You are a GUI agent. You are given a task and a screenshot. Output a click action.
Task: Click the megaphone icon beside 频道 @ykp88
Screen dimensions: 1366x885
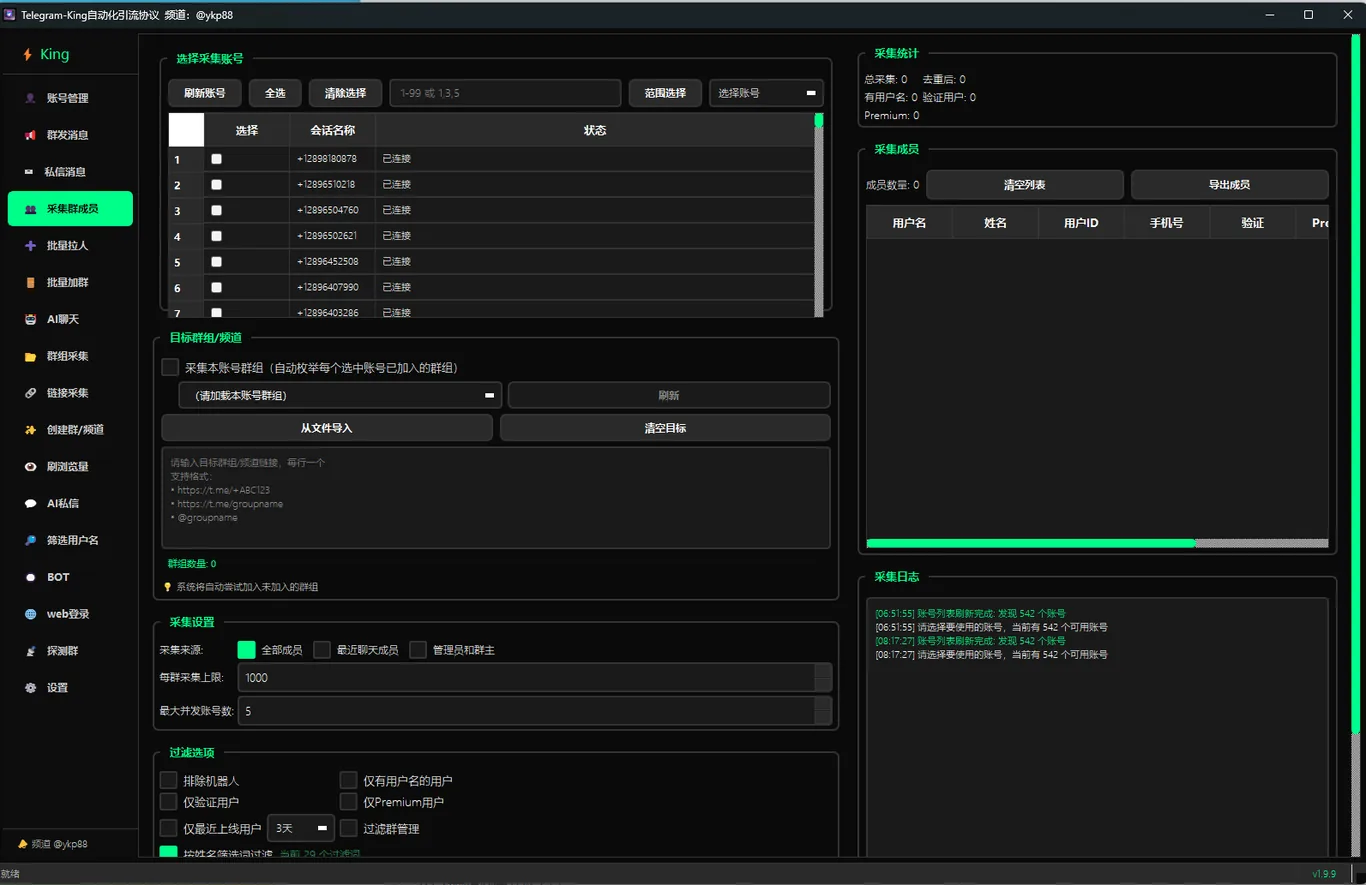tap(23, 844)
